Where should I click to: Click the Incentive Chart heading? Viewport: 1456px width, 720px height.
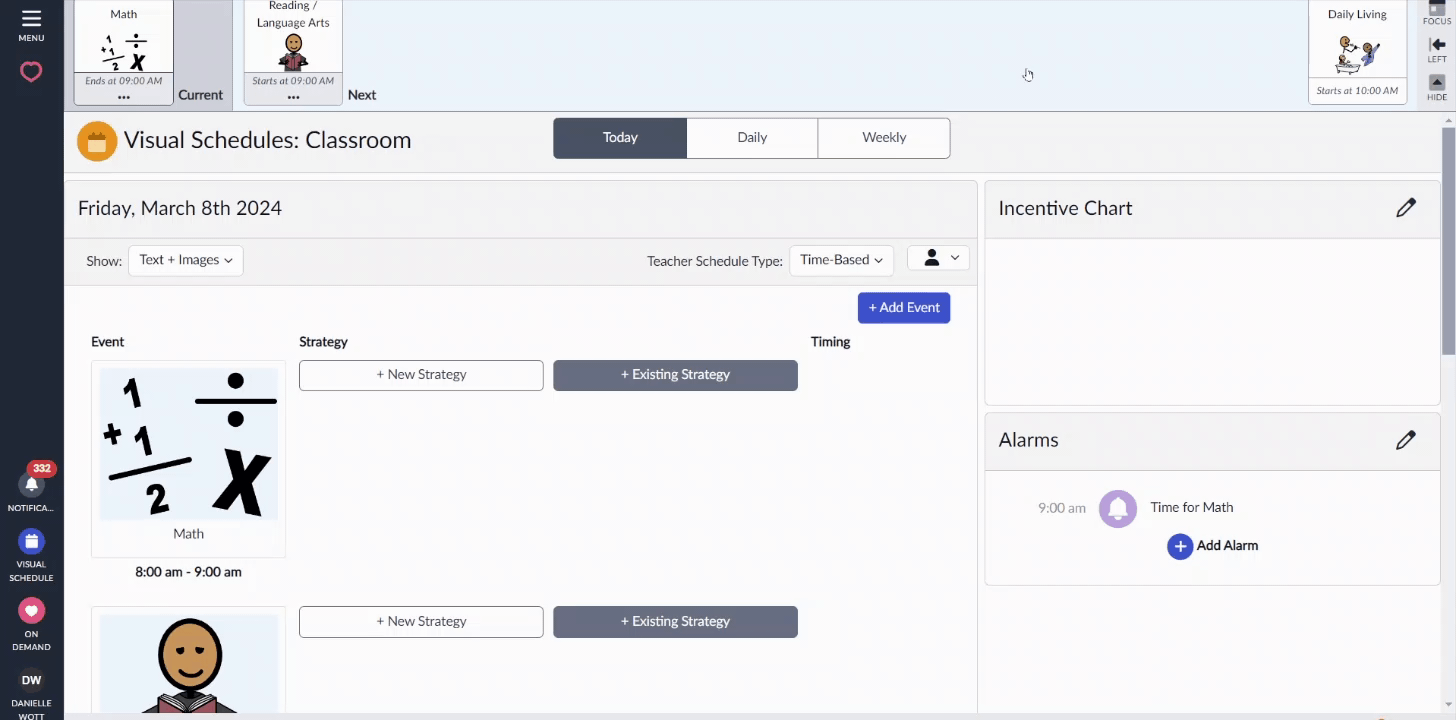coord(1065,209)
